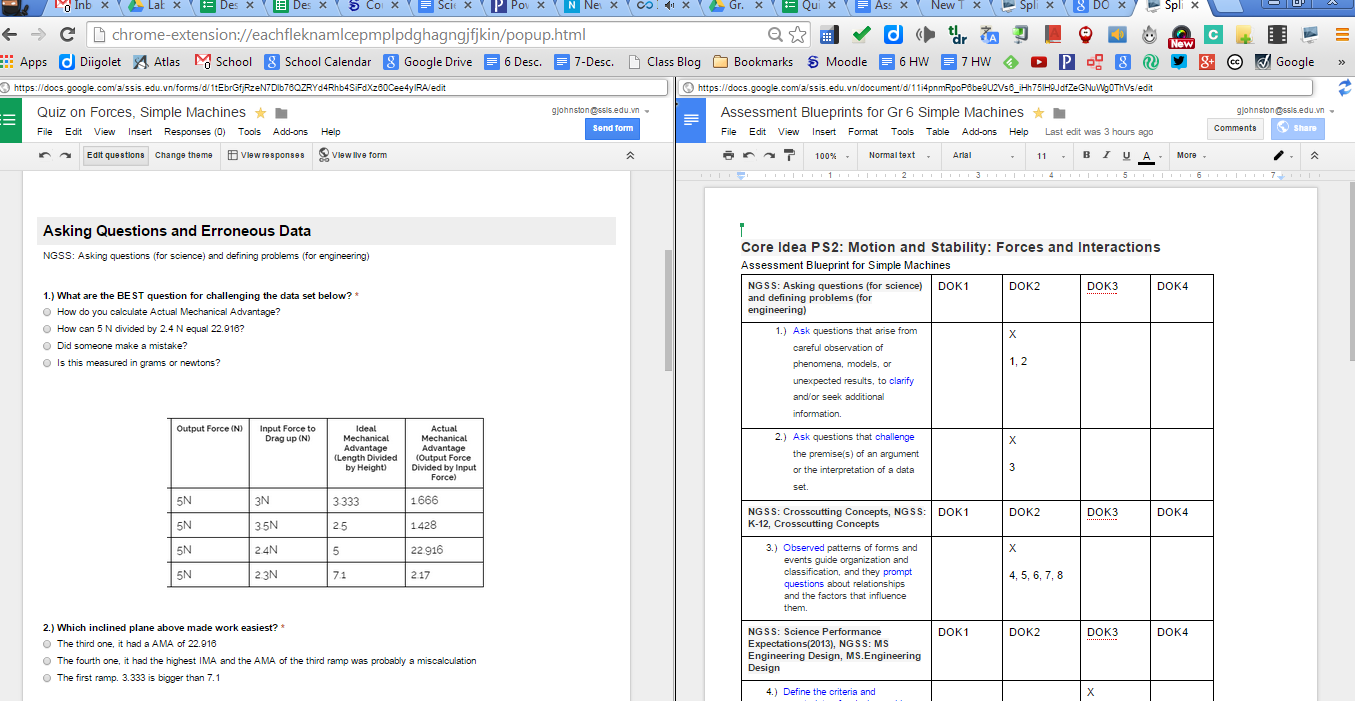This screenshot has width=1355, height=701.
Task: Select the 'Did someone make a mistake?' answer option
Action: coord(46,346)
